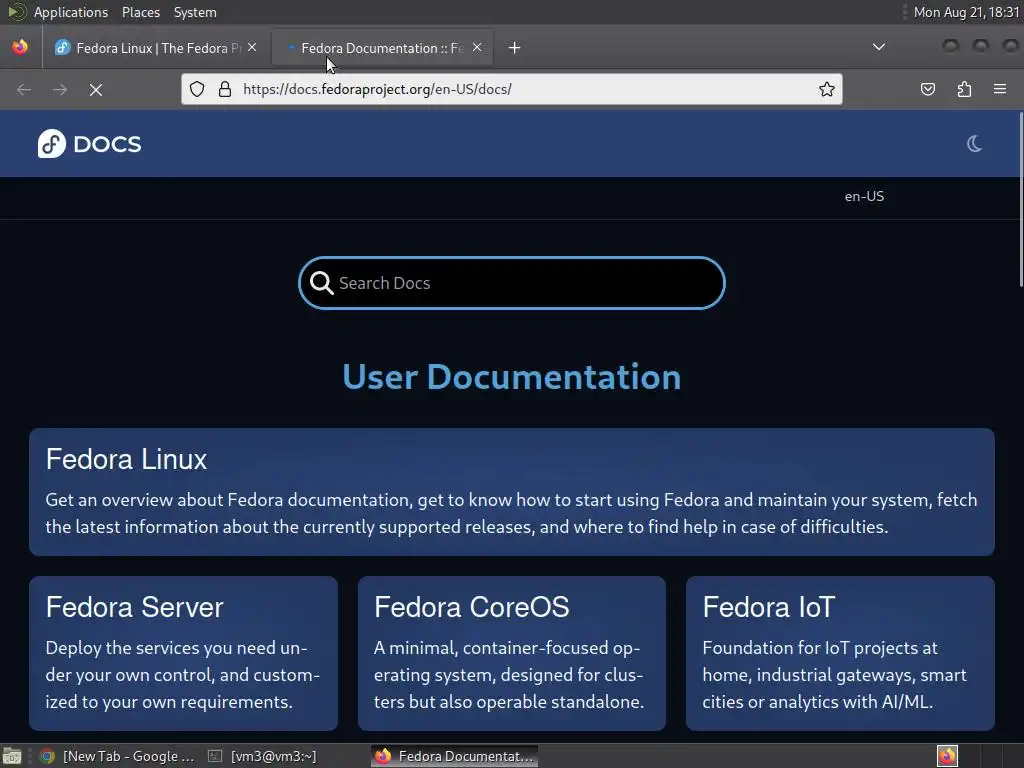
Task: Close the Fedora Documentation tab
Action: (x=477, y=47)
